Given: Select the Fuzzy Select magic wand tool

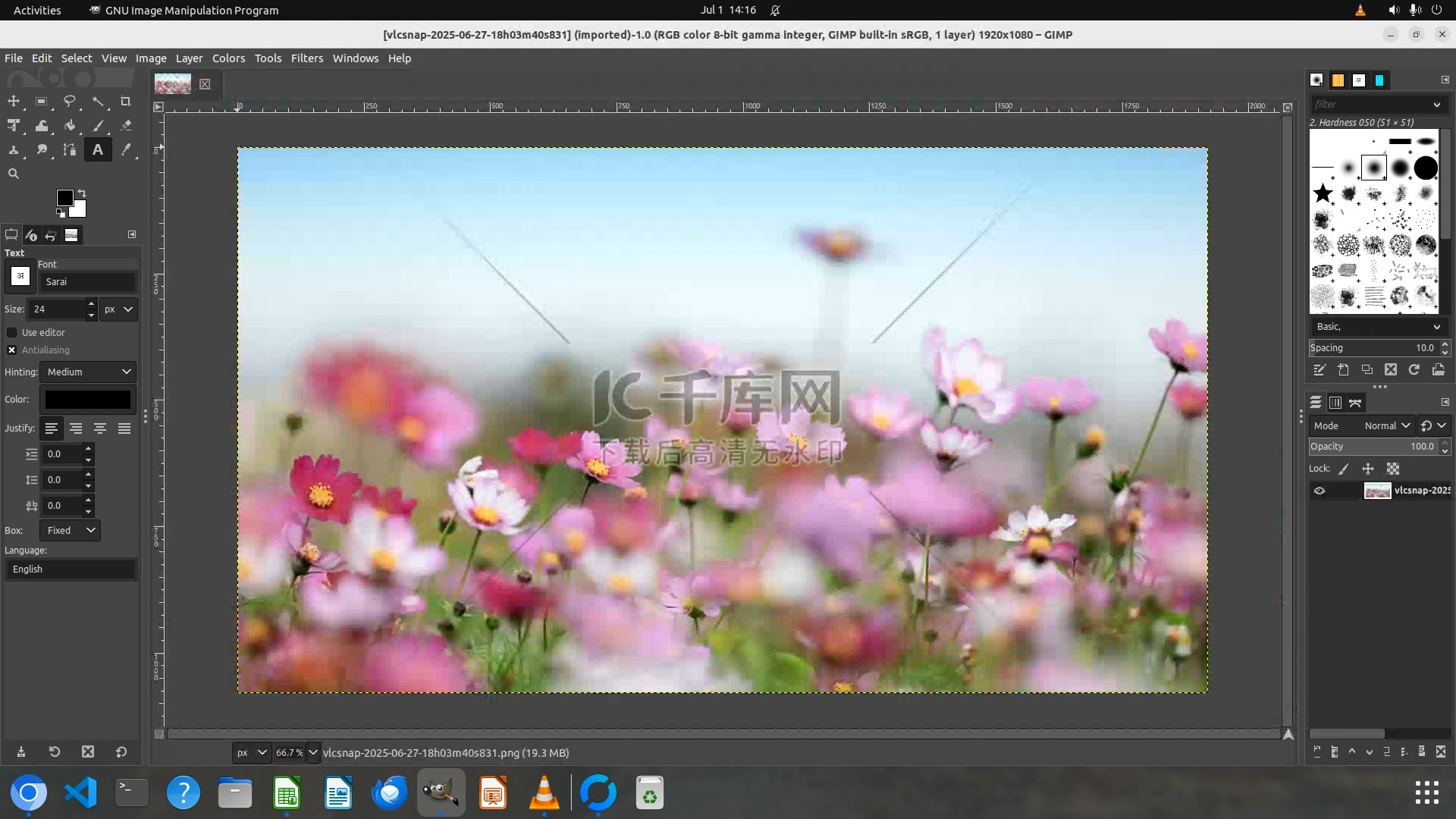Looking at the screenshot, I should 98,101.
